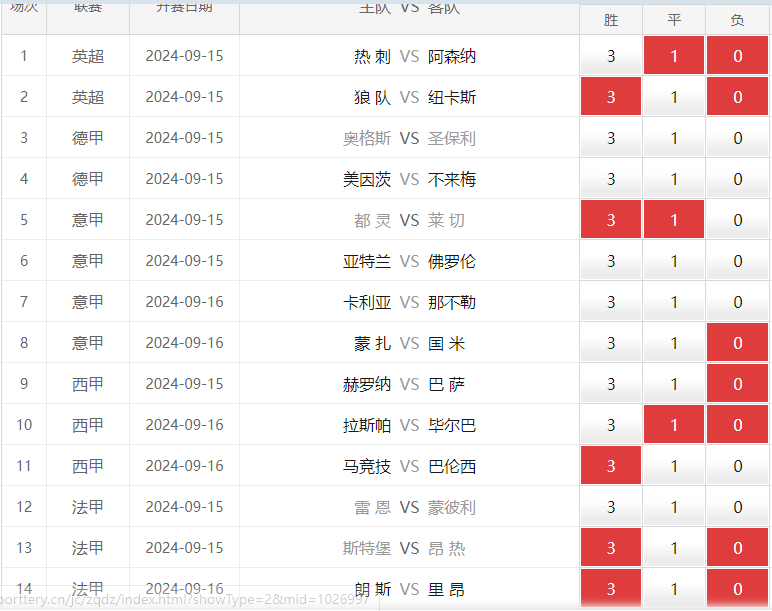
Task: Deselect 胜 (3) for 斯特堡 VS 昂热
Action: (x=611, y=548)
